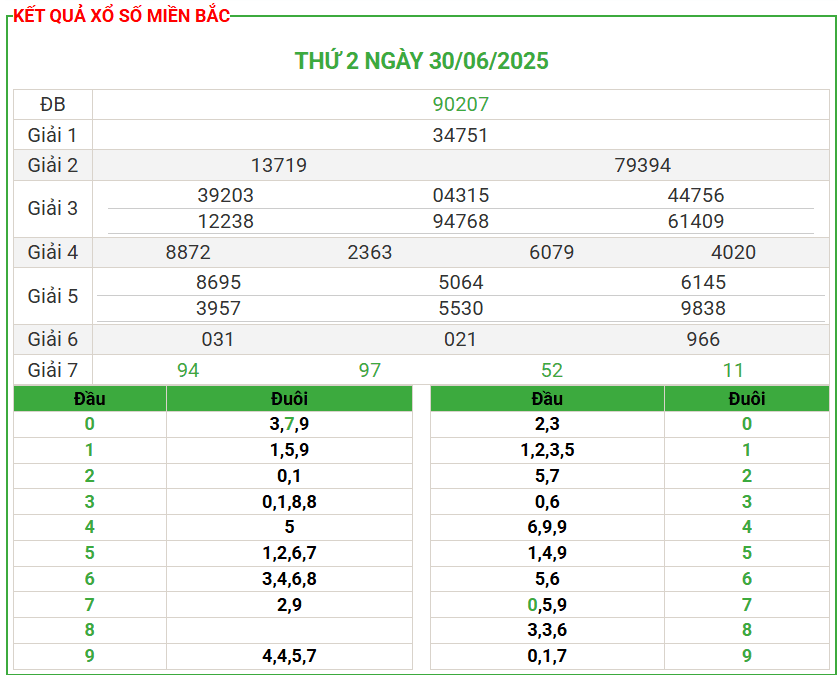The height and width of the screenshot is (677, 838).
Task: Click the 'Giải 3' row label
Action: (x=53, y=208)
